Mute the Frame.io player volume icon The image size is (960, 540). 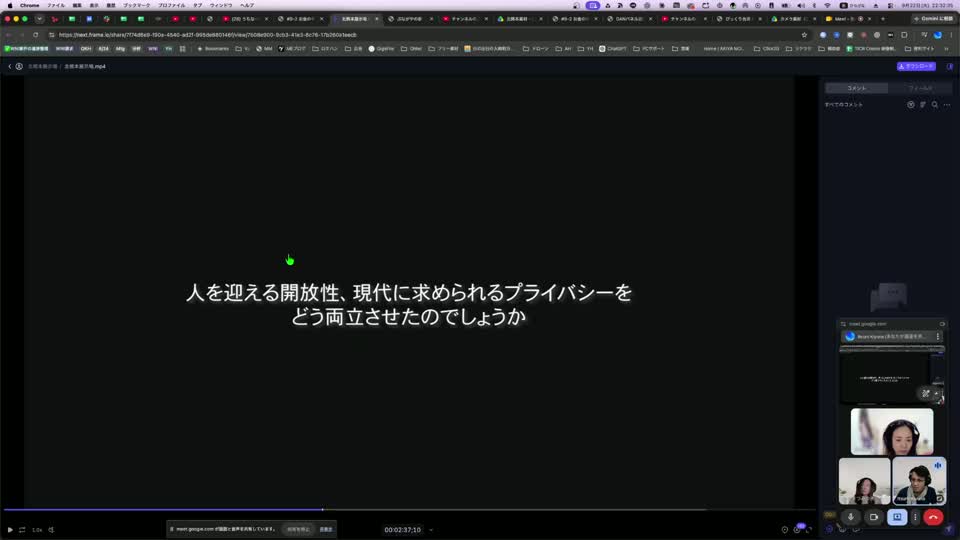click(x=51, y=530)
